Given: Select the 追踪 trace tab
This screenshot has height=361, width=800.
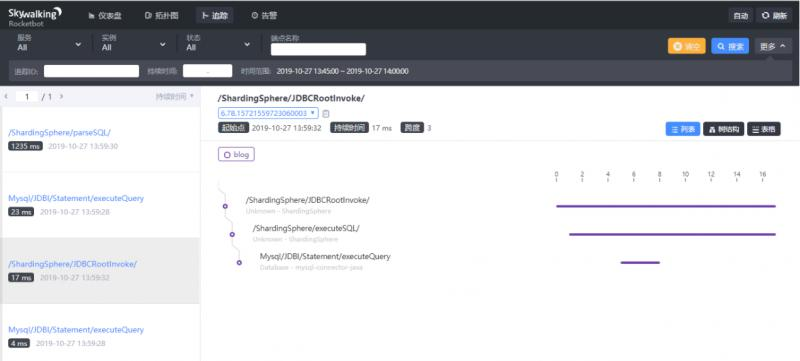Looking at the screenshot, I should (x=215, y=16).
